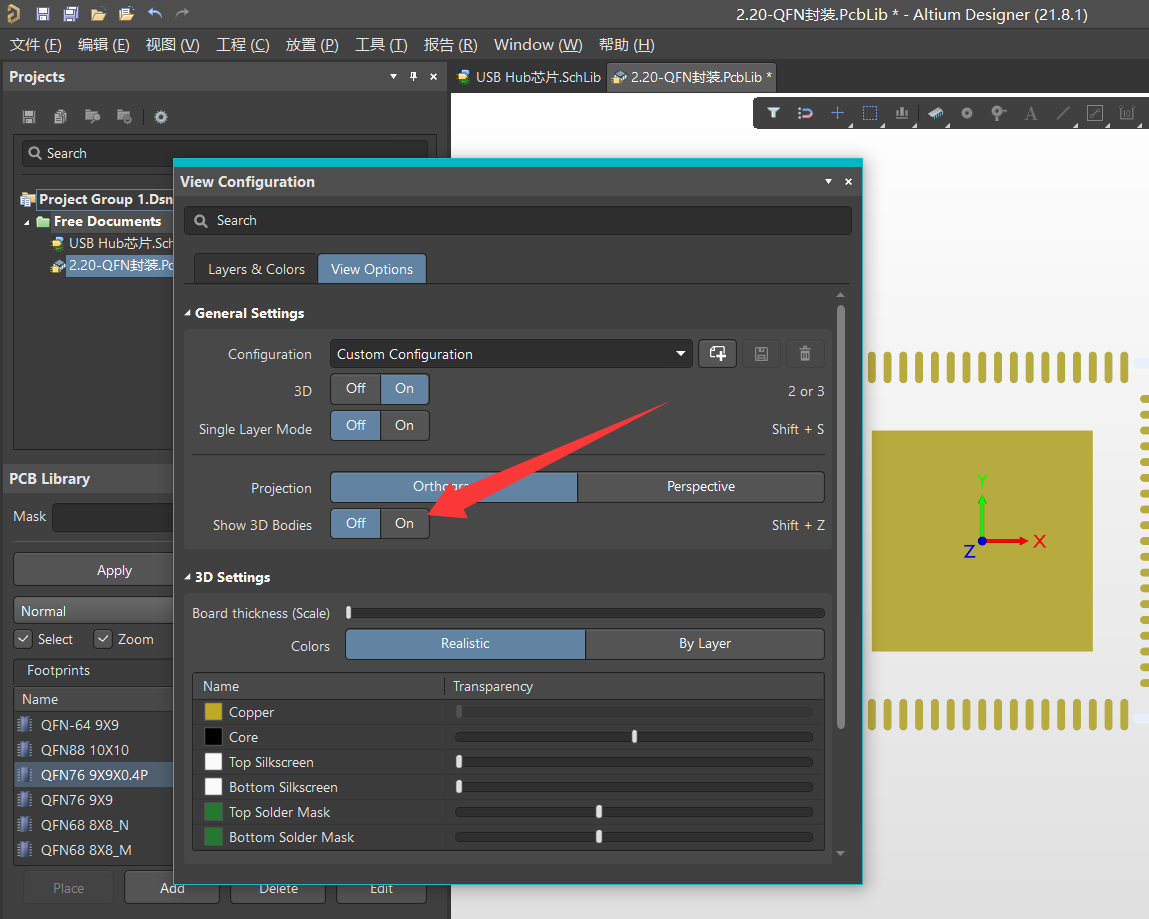Open the 放置 (P) menu
Image resolution: width=1149 pixels, height=919 pixels.
(x=311, y=45)
